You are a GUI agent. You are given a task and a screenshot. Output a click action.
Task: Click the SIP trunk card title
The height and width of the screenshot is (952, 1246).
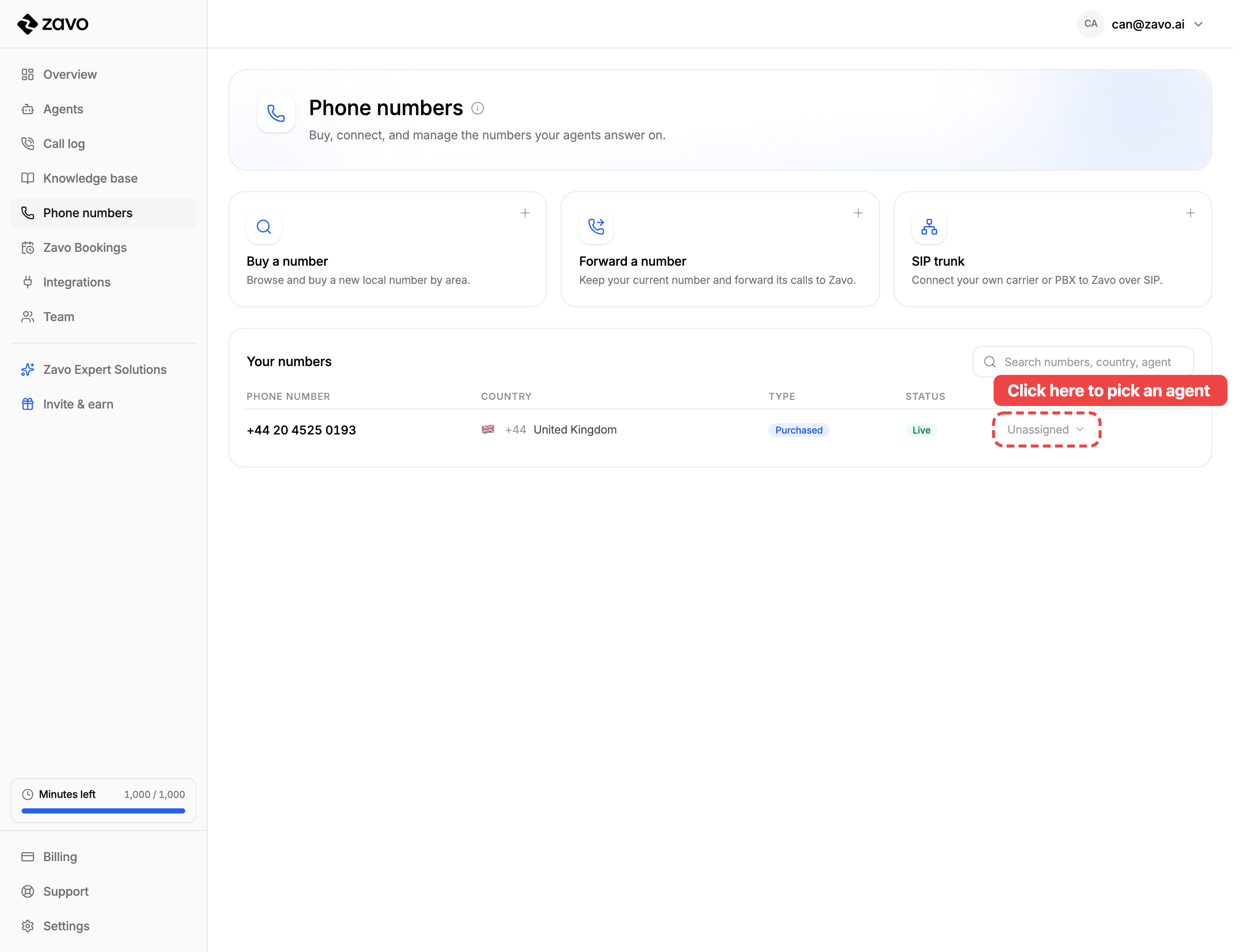(938, 261)
